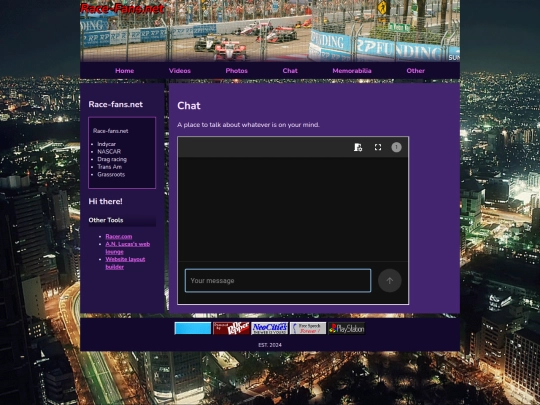Image resolution: width=540 pixels, height=405 pixels.
Task: Visit the Racer.com link
Action: click(118, 236)
